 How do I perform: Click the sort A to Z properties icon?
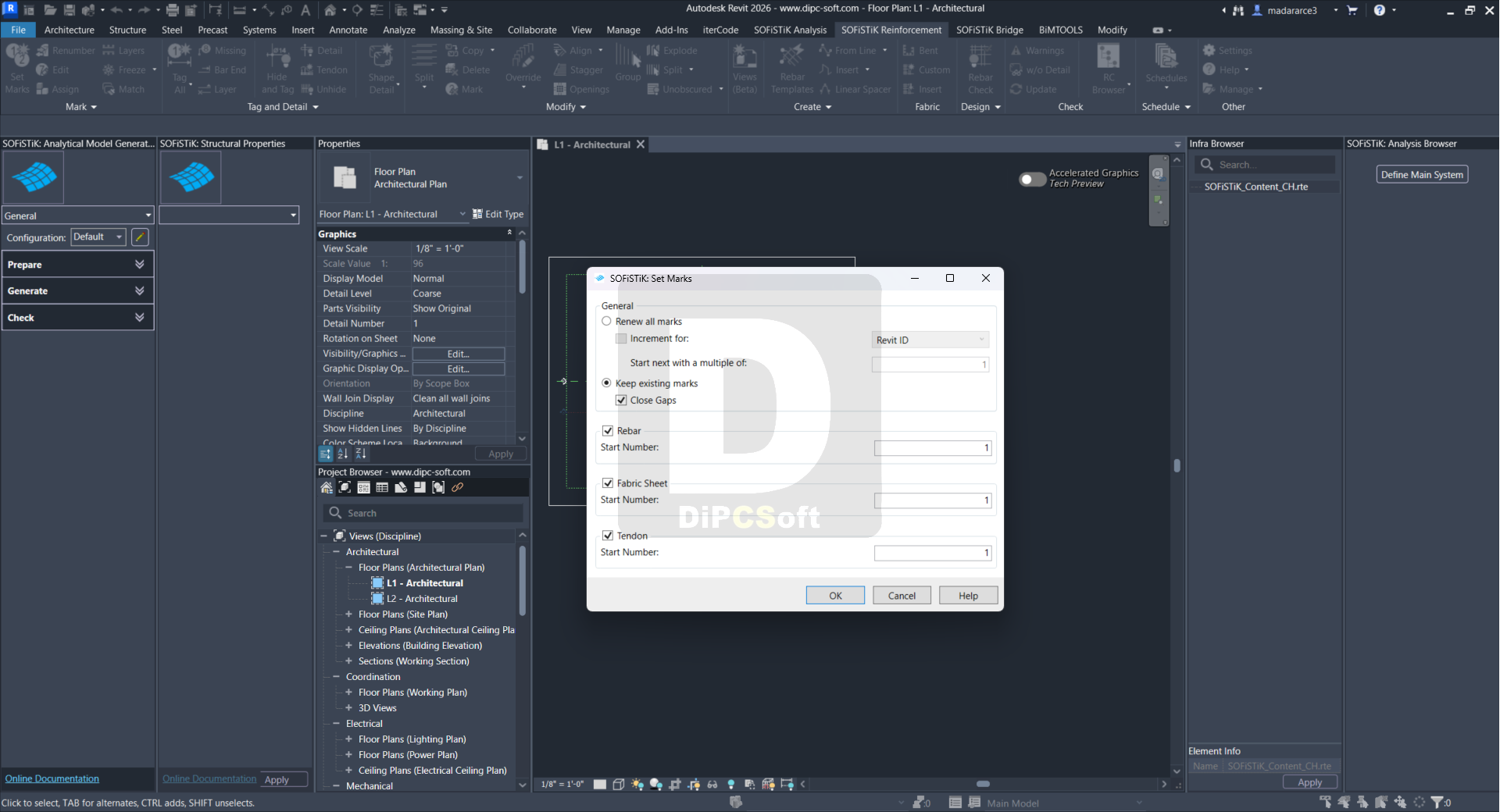(343, 454)
